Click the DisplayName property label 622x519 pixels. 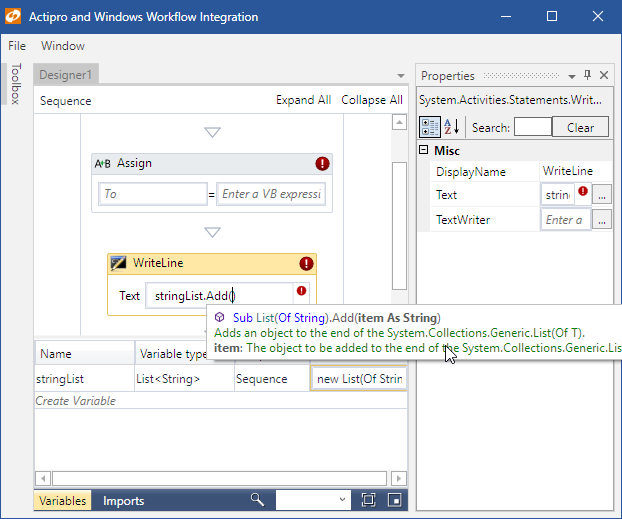tap(470, 172)
